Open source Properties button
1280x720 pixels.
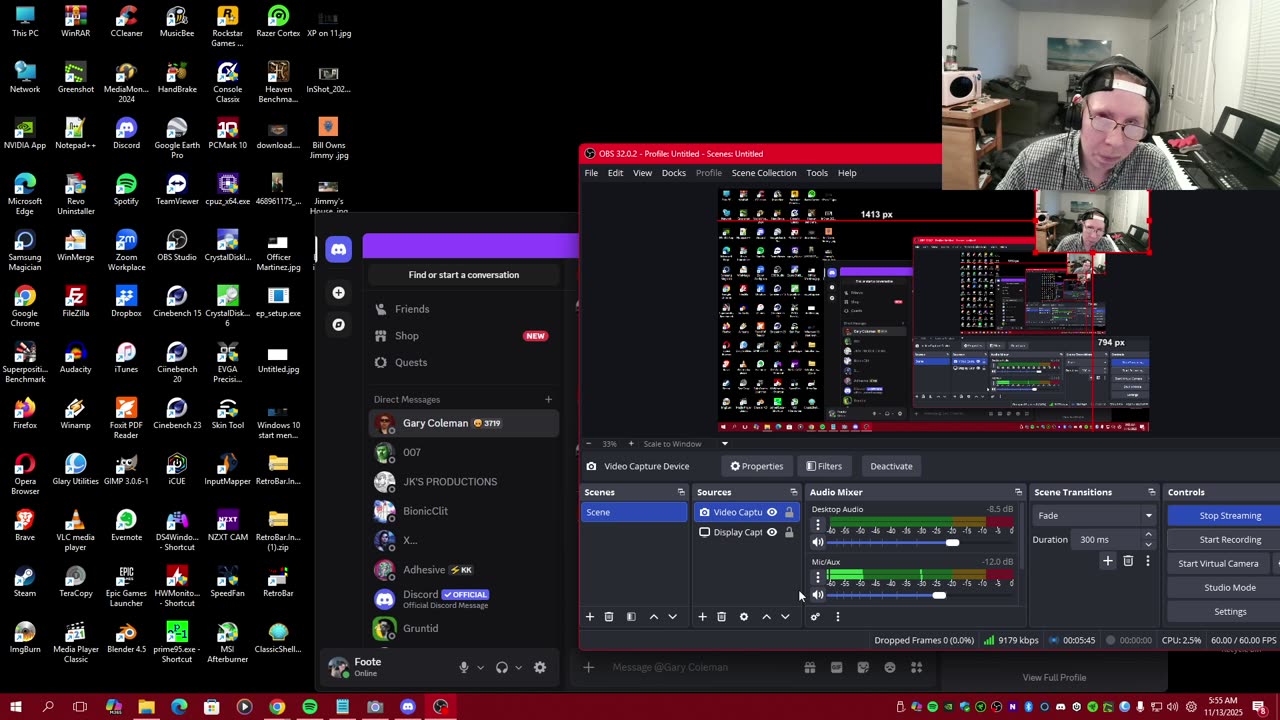pyautogui.click(x=756, y=466)
